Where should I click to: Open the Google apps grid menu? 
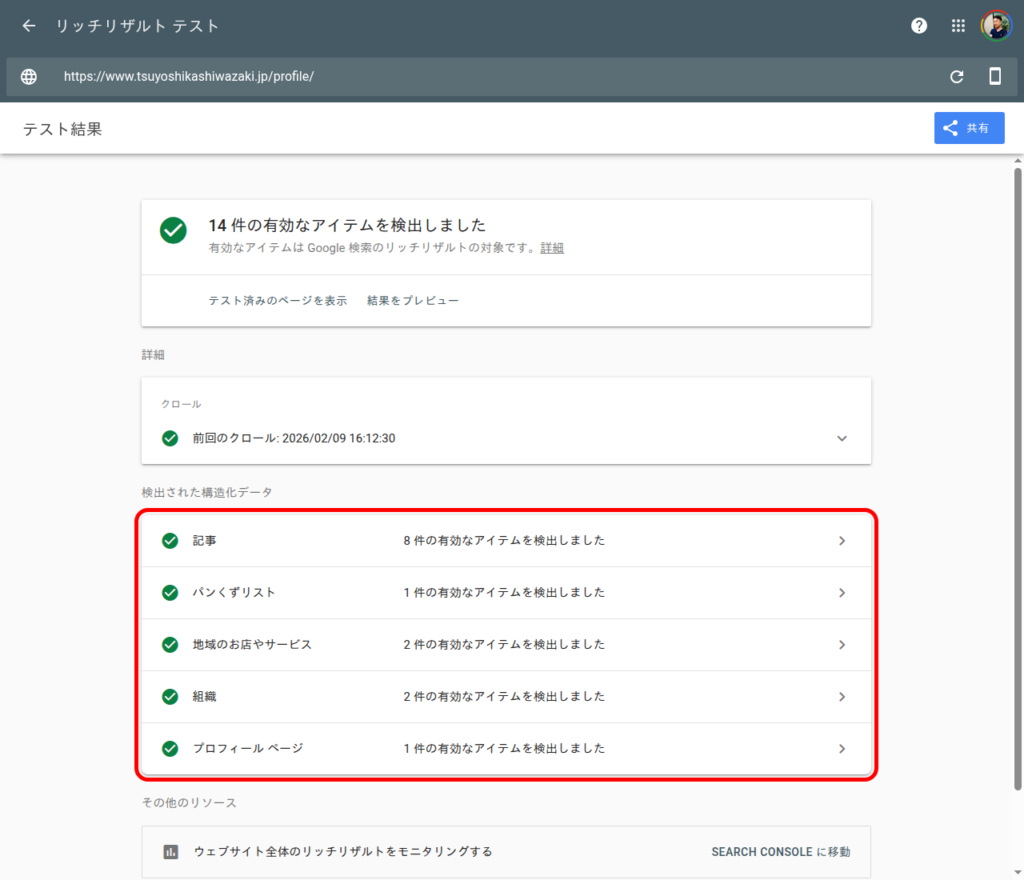point(957,26)
